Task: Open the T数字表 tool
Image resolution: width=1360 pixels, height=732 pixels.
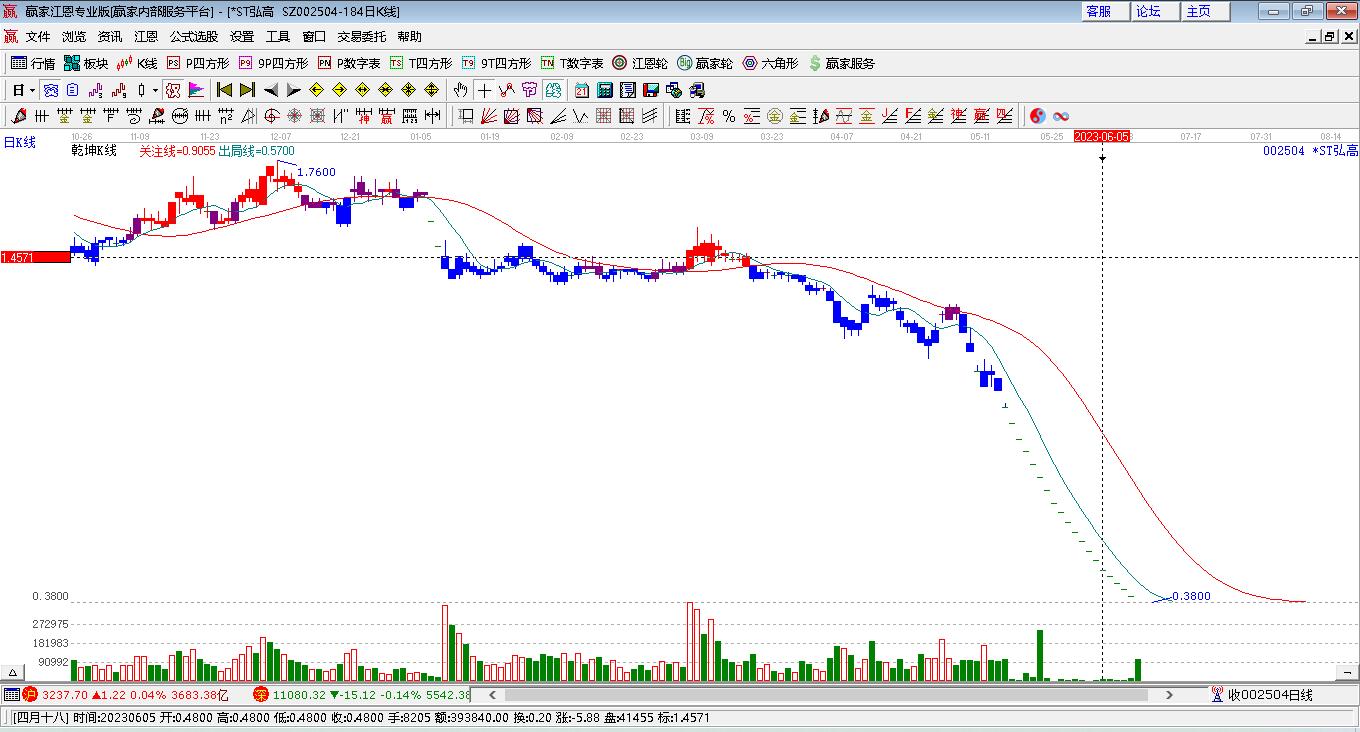Action: point(571,63)
